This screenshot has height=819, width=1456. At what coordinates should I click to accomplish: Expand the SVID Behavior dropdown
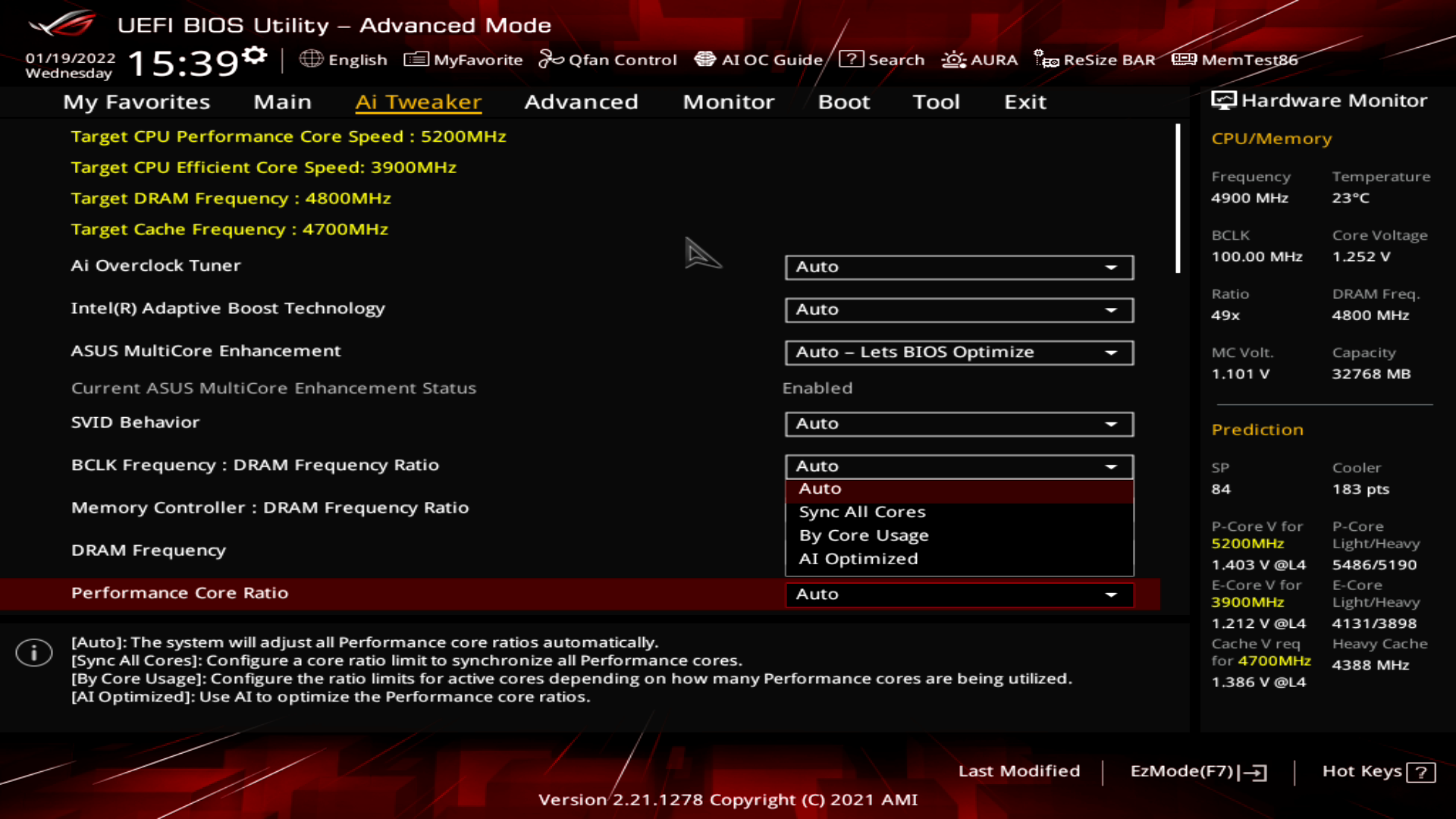coord(959,424)
